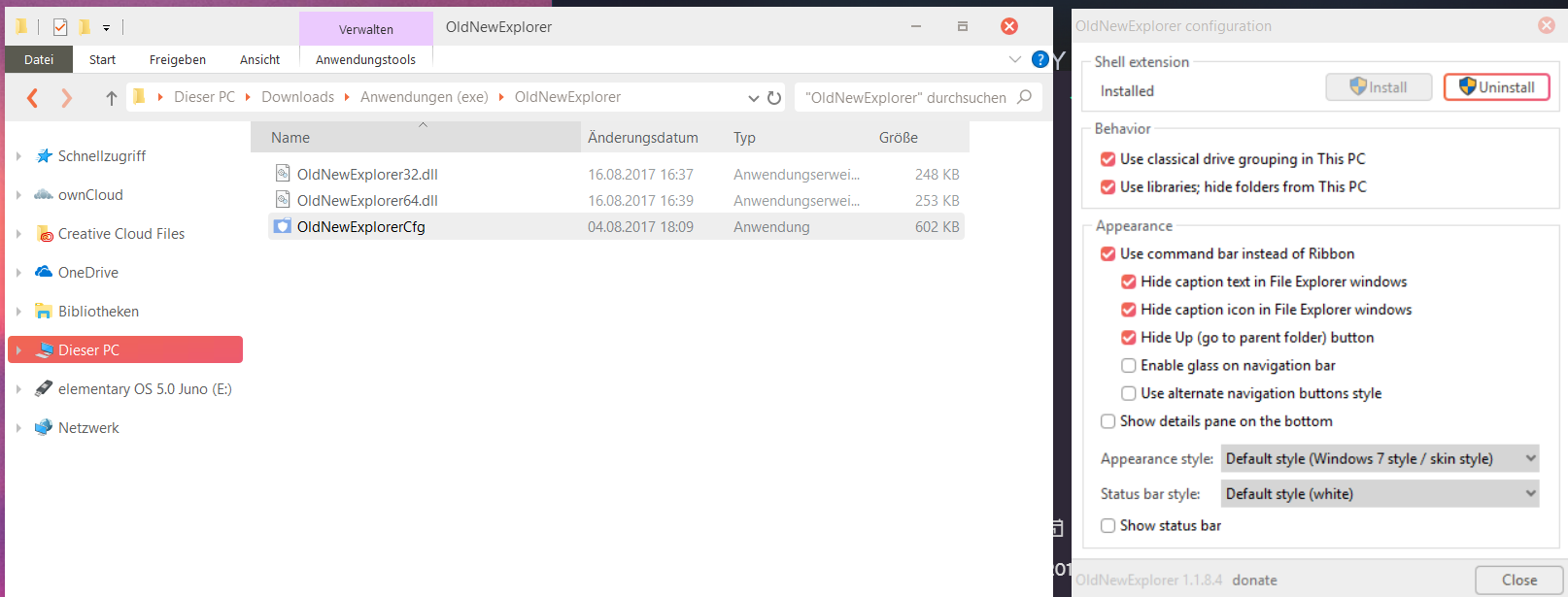Expand the Schnellzugriff tree node
Screen dimensions: 1568x597
(18, 155)
